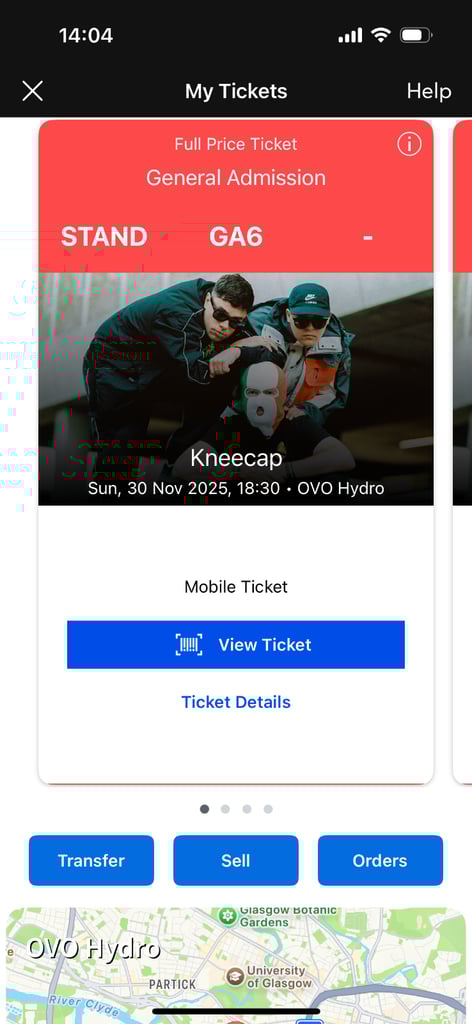This screenshot has width=472, height=1024.
Task: Tap the battery status icon
Action: point(416,35)
